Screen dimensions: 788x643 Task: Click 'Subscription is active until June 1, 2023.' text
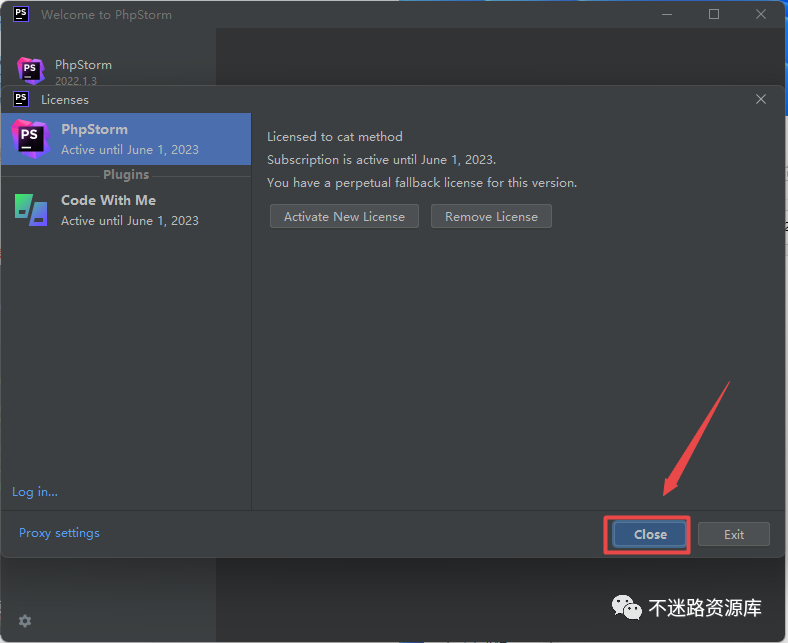381,160
